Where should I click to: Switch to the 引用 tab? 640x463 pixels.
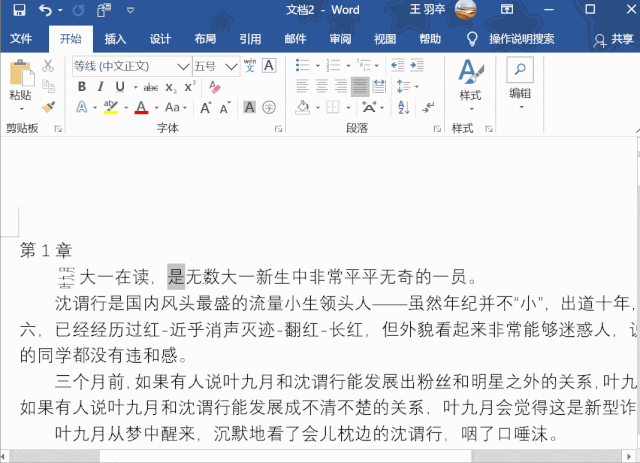pos(250,39)
